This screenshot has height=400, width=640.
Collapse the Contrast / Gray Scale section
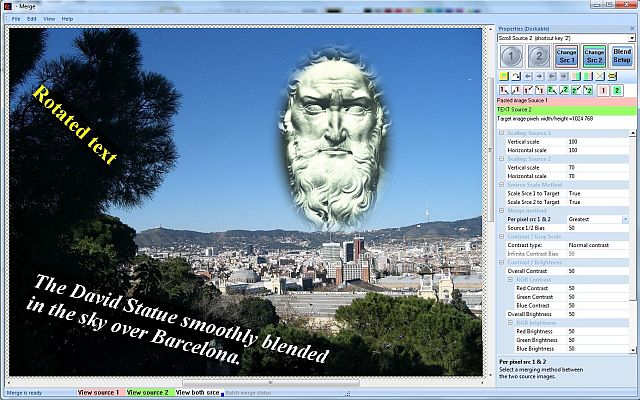point(502,236)
